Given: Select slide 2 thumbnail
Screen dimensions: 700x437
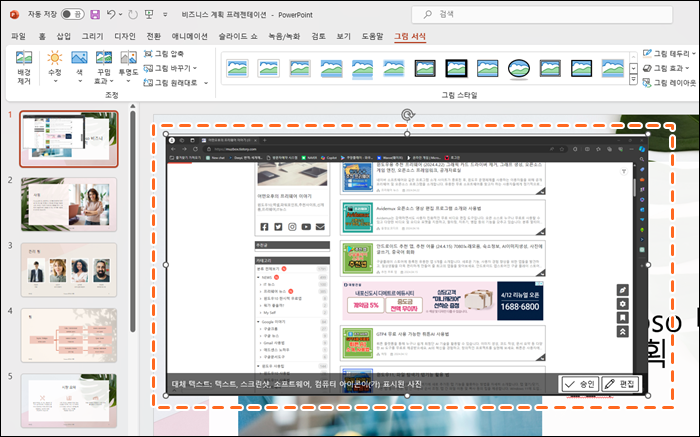Looking at the screenshot, I should (x=69, y=204).
